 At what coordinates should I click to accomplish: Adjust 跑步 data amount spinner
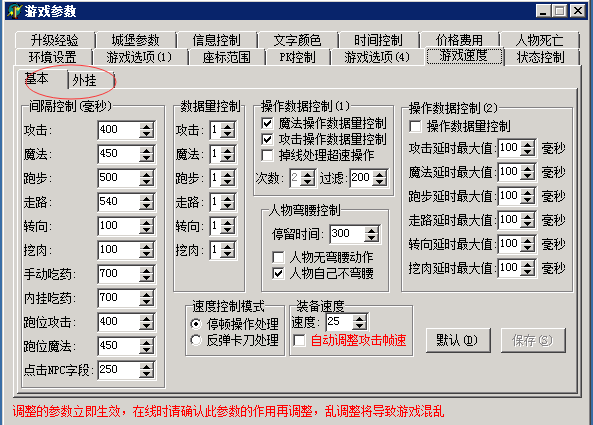pyautogui.click(x=228, y=178)
